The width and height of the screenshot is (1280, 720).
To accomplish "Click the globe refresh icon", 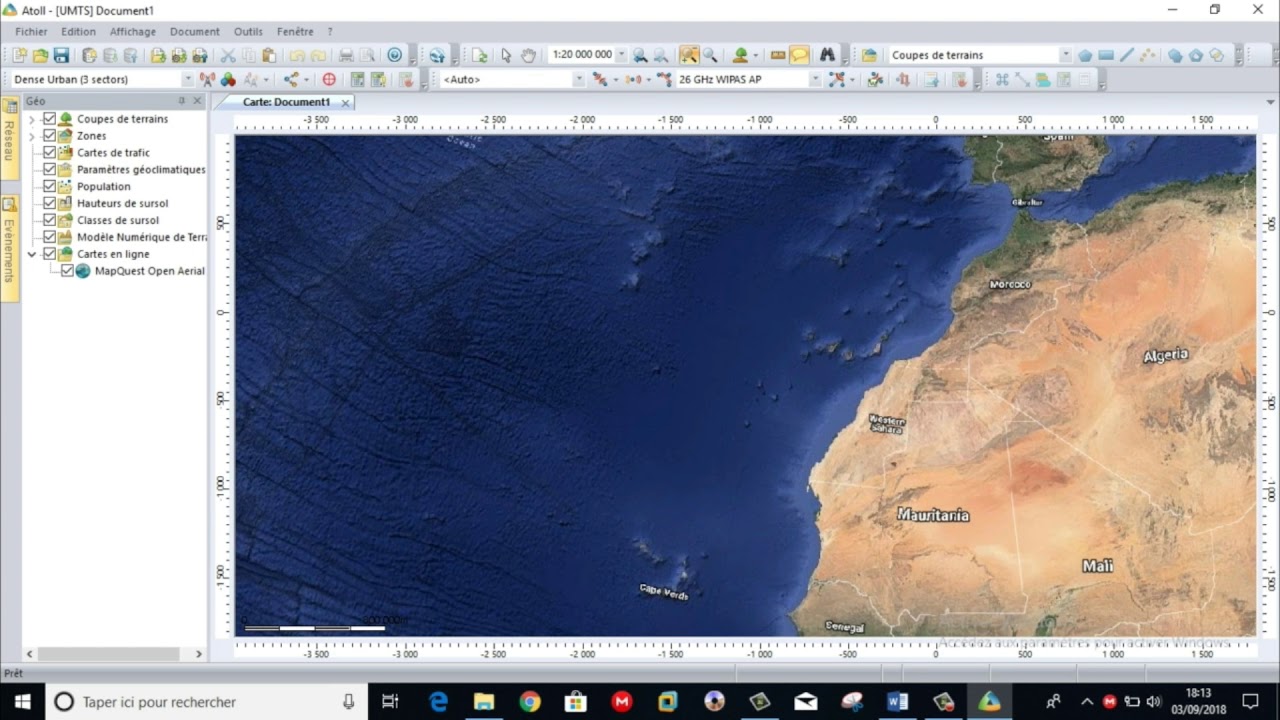I will (437, 55).
